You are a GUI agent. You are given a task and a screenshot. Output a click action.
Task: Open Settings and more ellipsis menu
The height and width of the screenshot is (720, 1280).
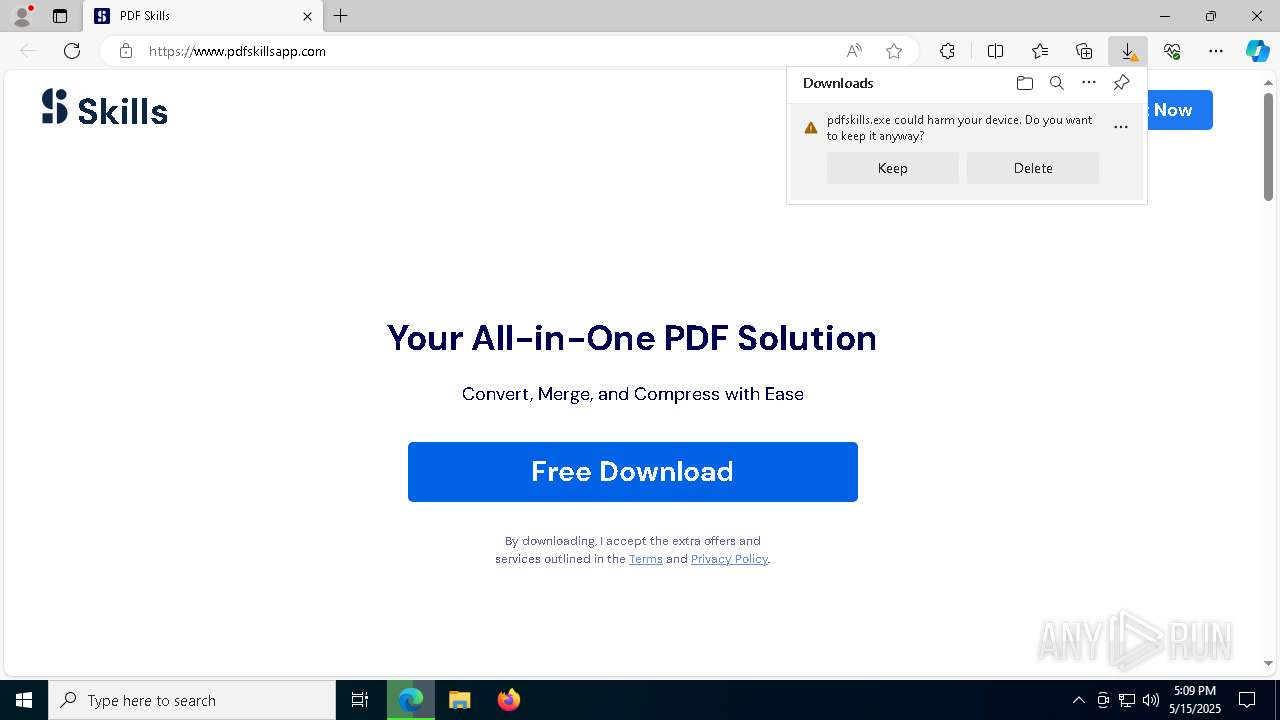pyautogui.click(x=1216, y=51)
